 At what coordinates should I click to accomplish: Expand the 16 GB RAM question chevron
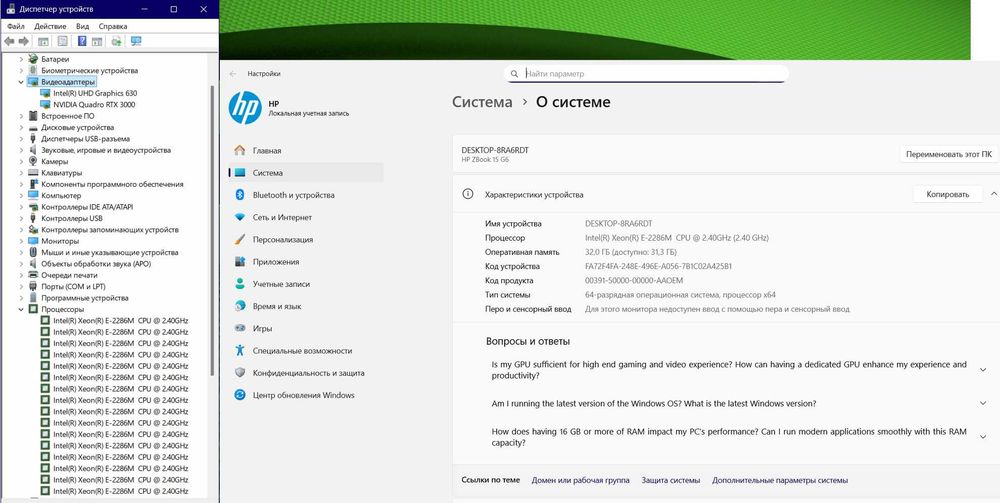coord(983,437)
